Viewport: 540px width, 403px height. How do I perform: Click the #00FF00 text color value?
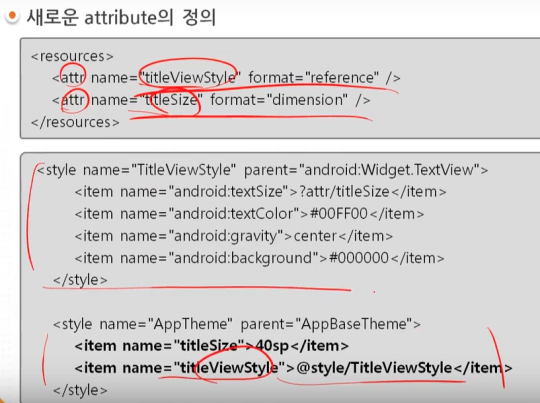click(339, 214)
